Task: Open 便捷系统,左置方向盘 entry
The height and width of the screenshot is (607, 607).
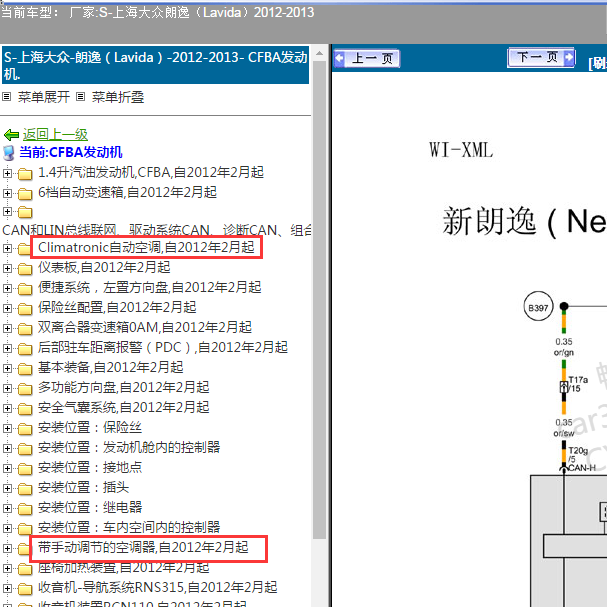Action: [149, 287]
